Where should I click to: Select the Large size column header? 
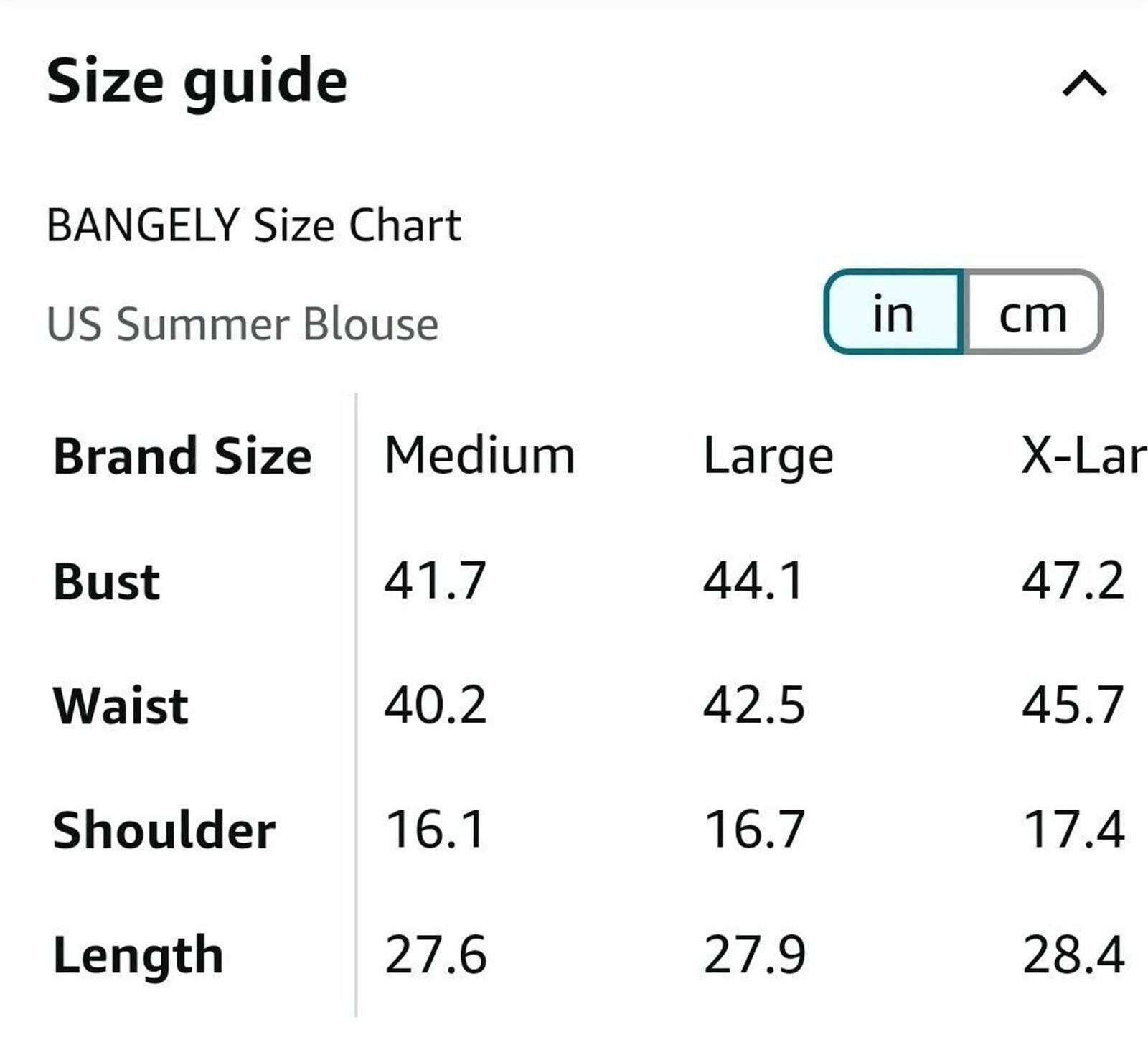pos(768,457)
